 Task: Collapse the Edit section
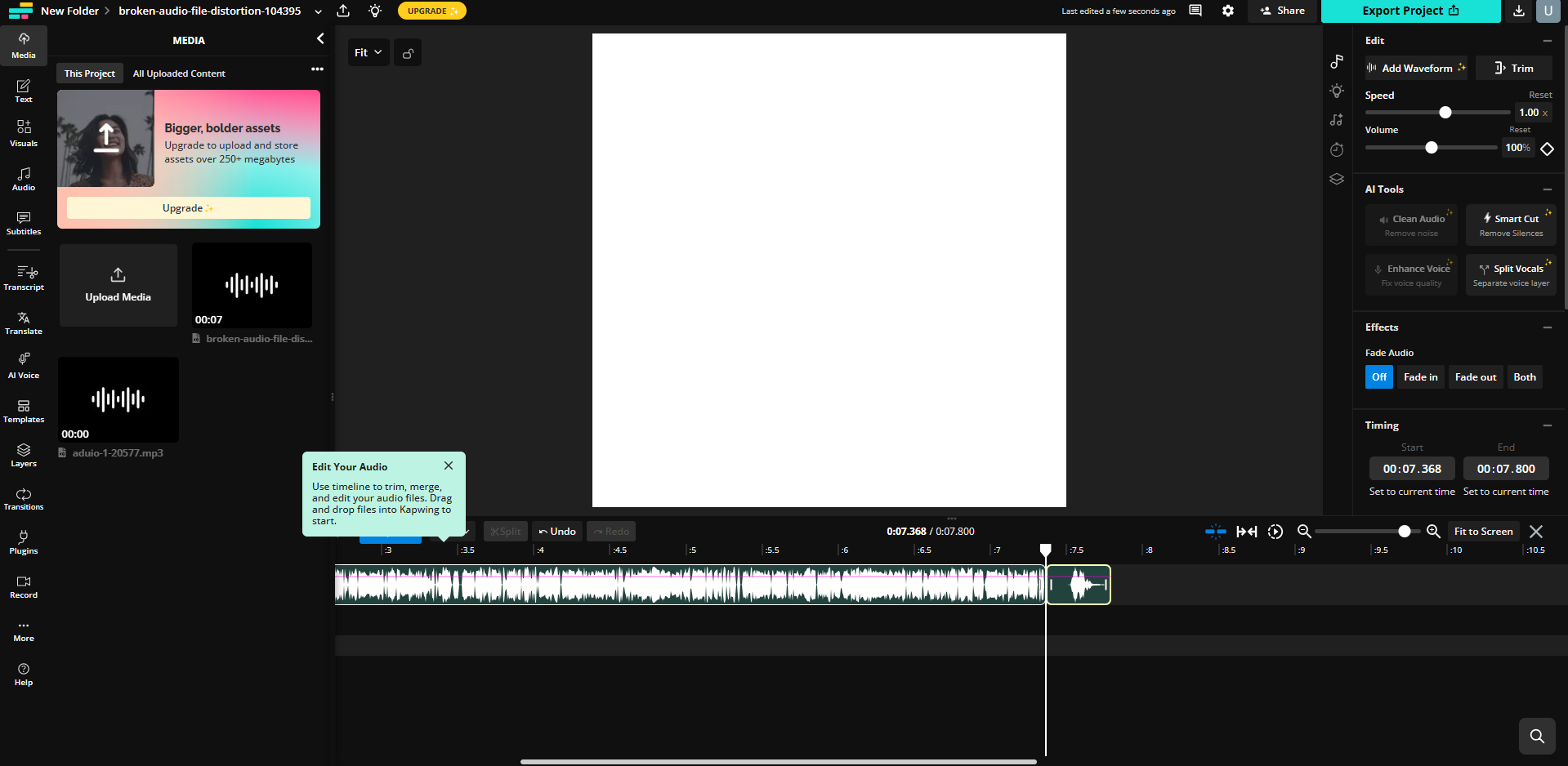1547,41
